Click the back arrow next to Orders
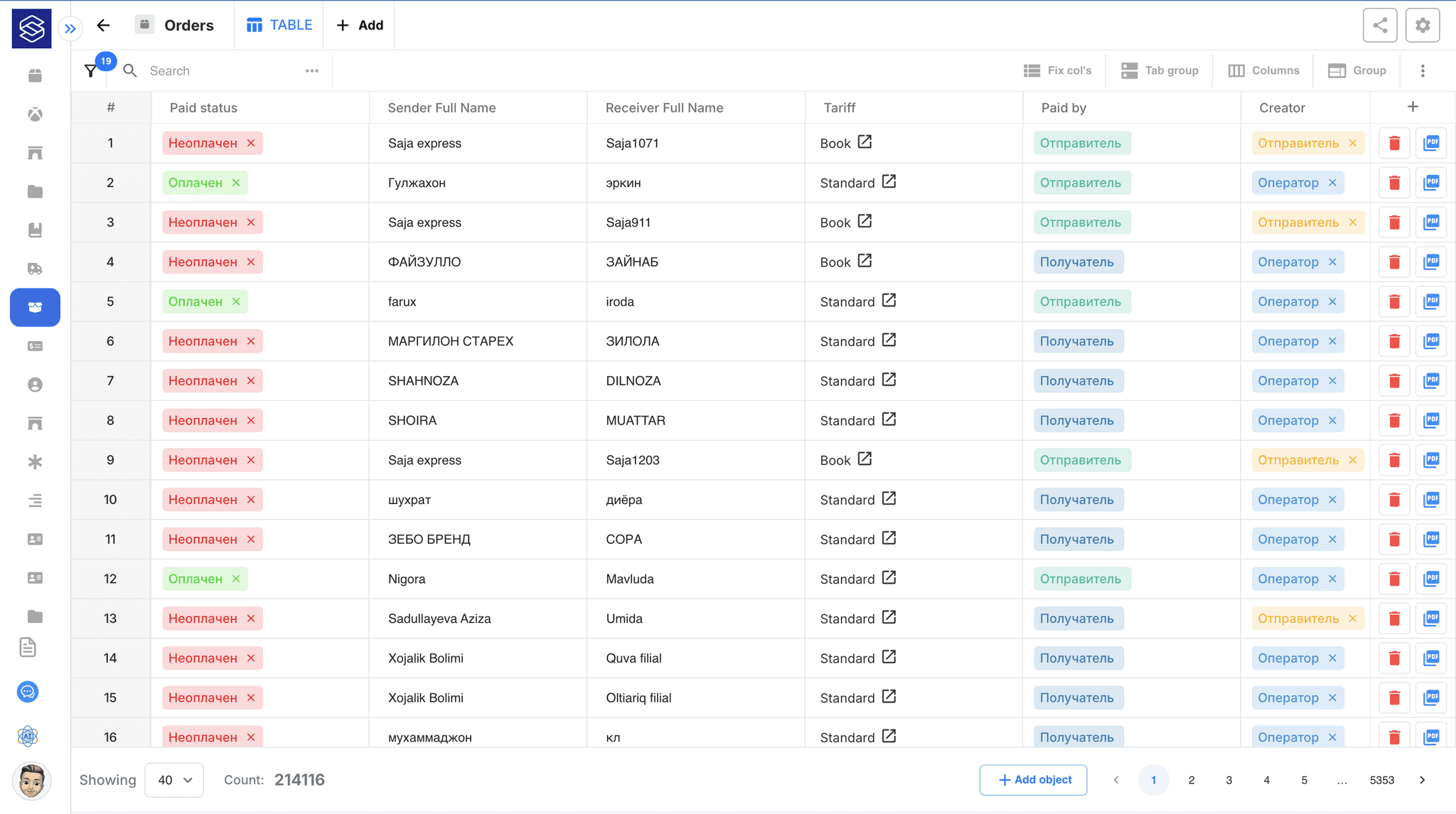 [x=103, y=26]
